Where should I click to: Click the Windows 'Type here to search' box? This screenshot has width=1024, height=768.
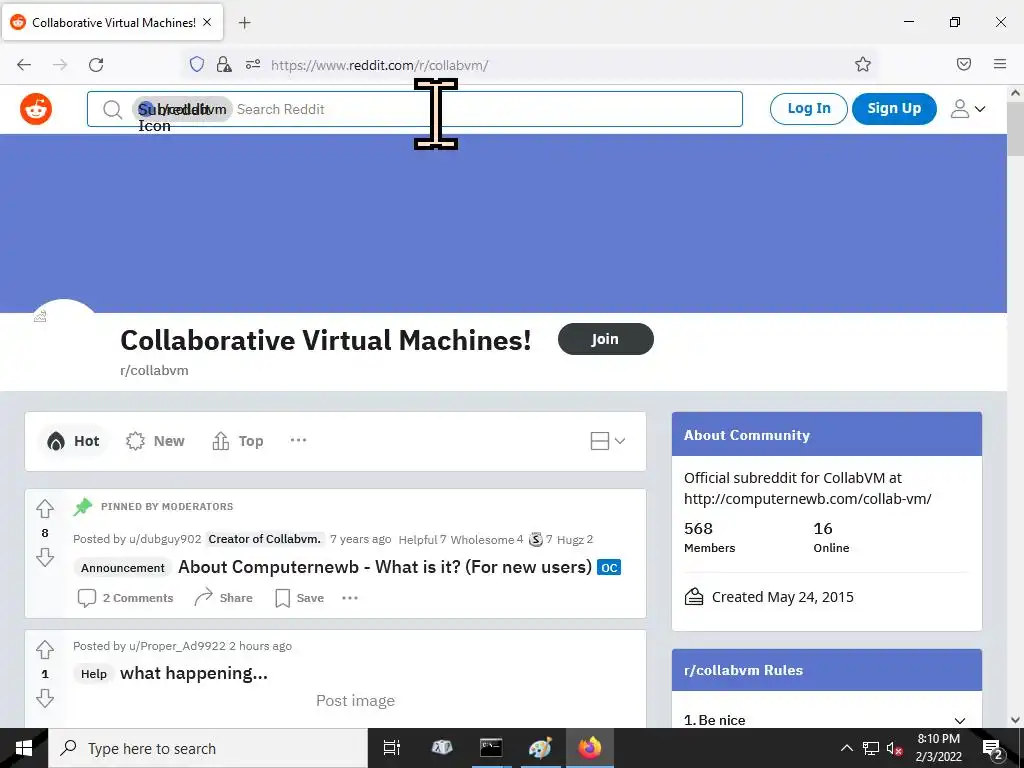coord(208,748)
